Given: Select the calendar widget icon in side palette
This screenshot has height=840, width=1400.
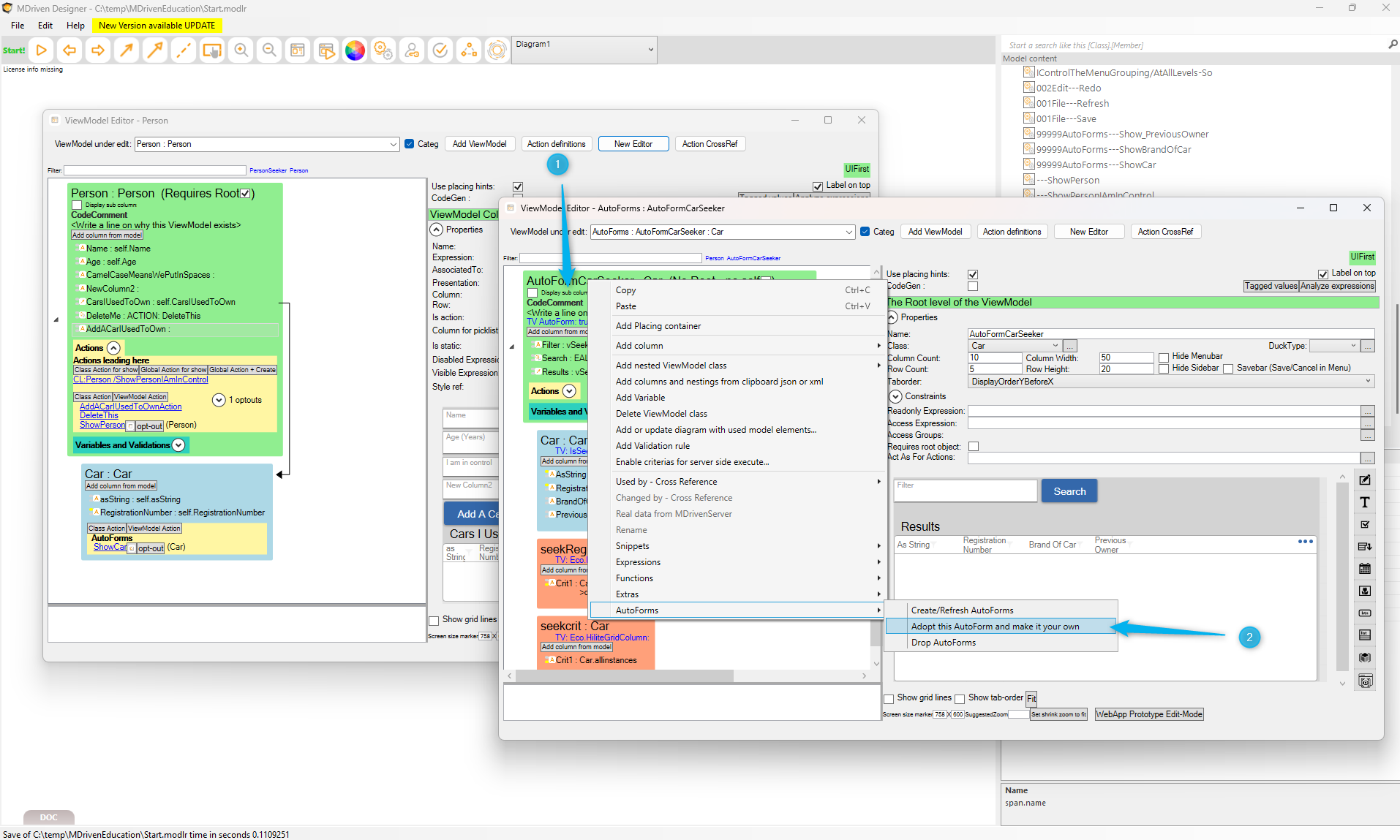Looking at the screenshot, I should coord(1365,569).
